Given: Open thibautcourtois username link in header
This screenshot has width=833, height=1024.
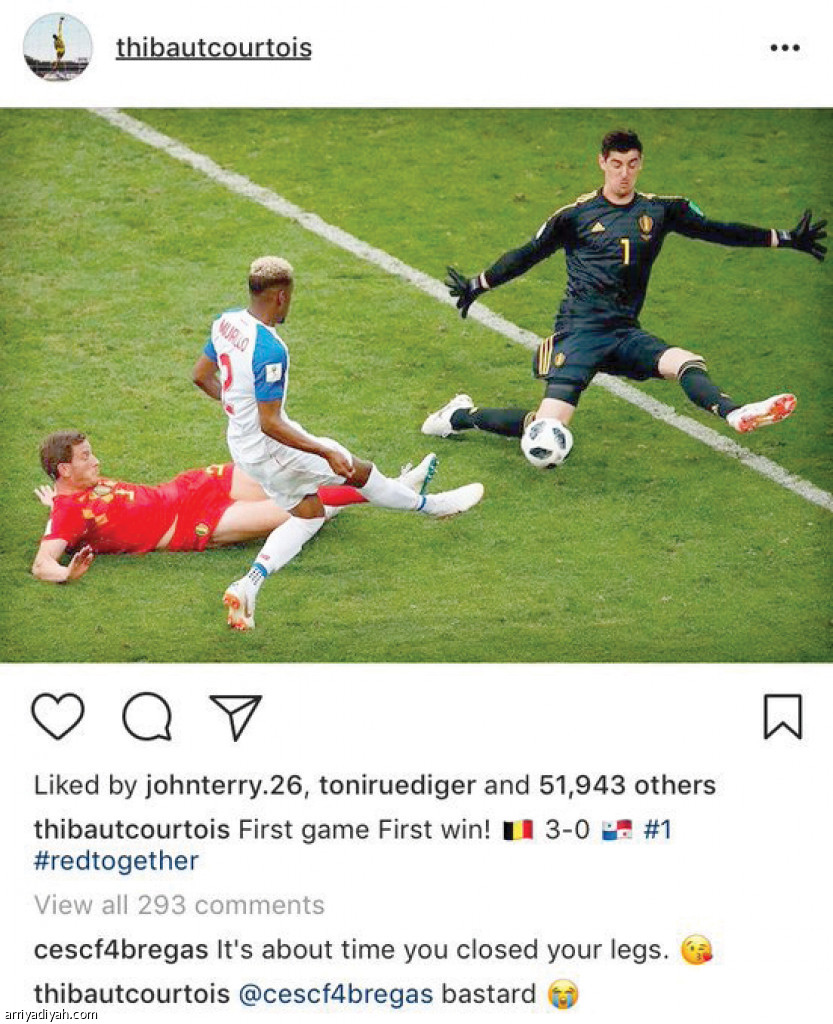Looking at the screenshot, I should tap(213, 48).
